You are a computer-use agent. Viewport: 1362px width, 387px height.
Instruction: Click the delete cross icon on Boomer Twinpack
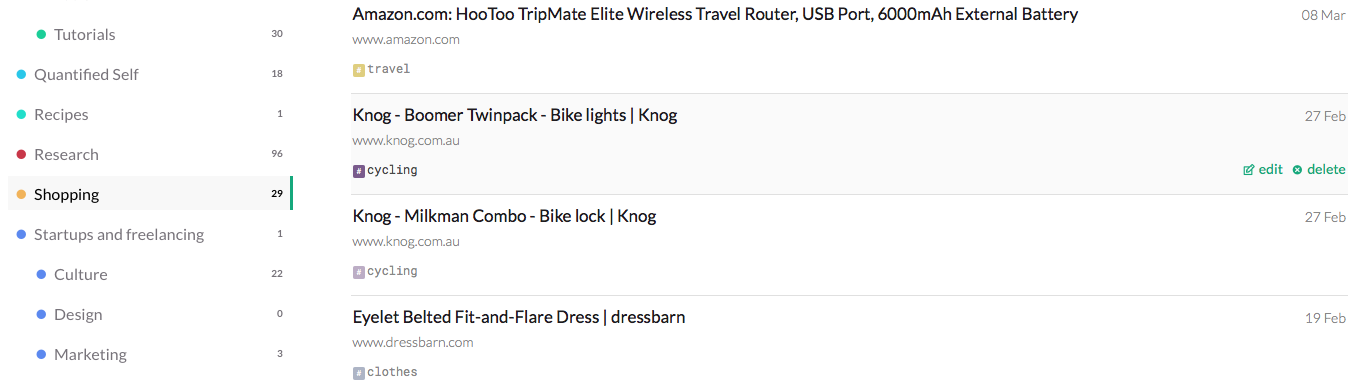1297,170
